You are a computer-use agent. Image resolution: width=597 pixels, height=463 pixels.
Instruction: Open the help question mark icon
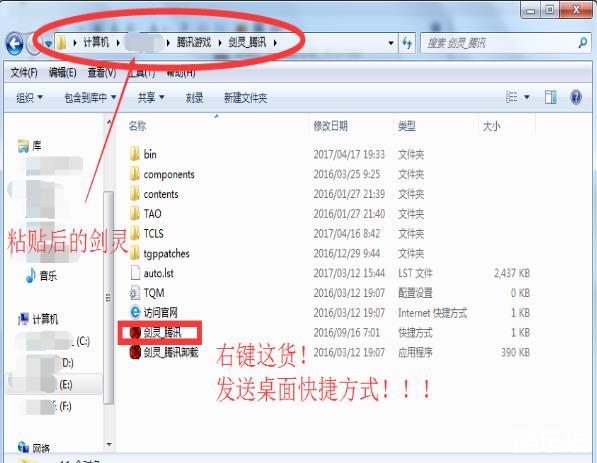tap(576, 97)
